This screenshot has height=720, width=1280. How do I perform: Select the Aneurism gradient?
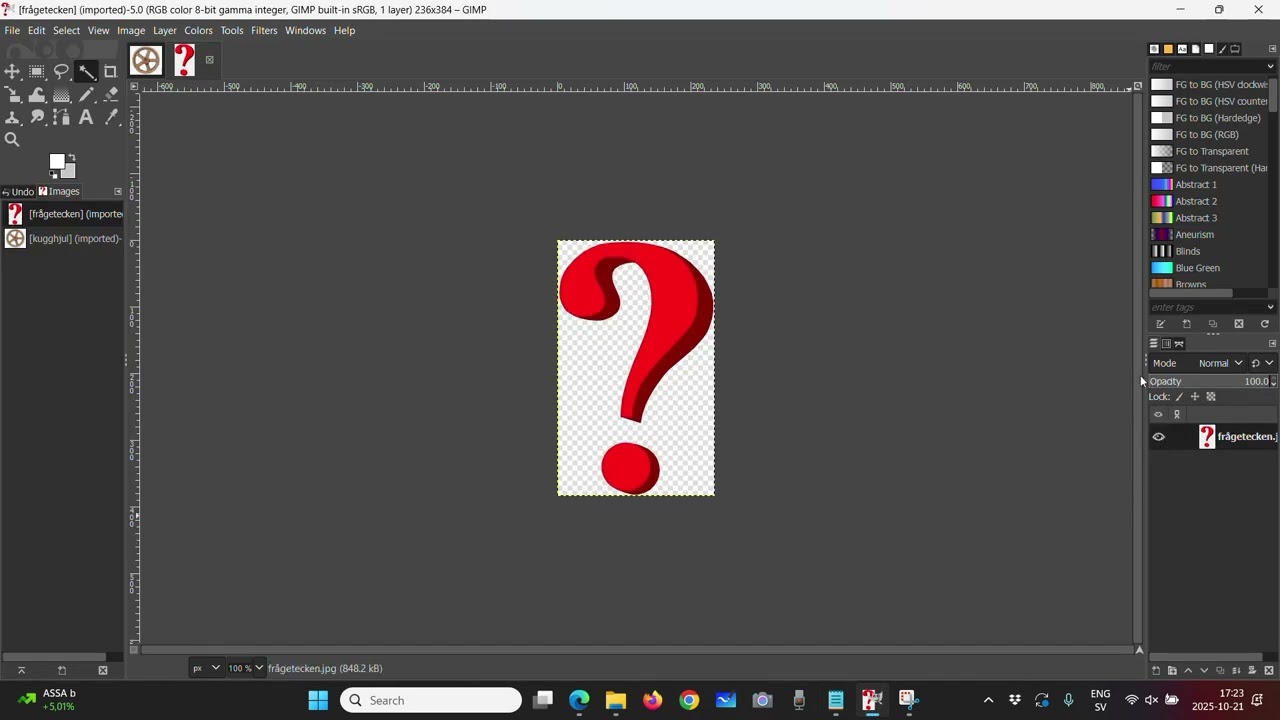coord(1209,235)
